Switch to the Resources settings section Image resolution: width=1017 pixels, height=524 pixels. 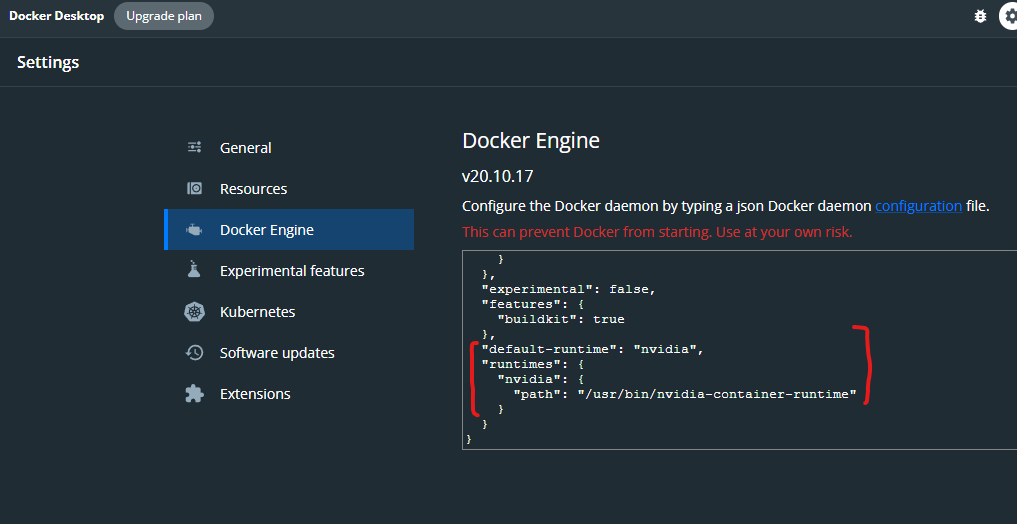[253, 189]
